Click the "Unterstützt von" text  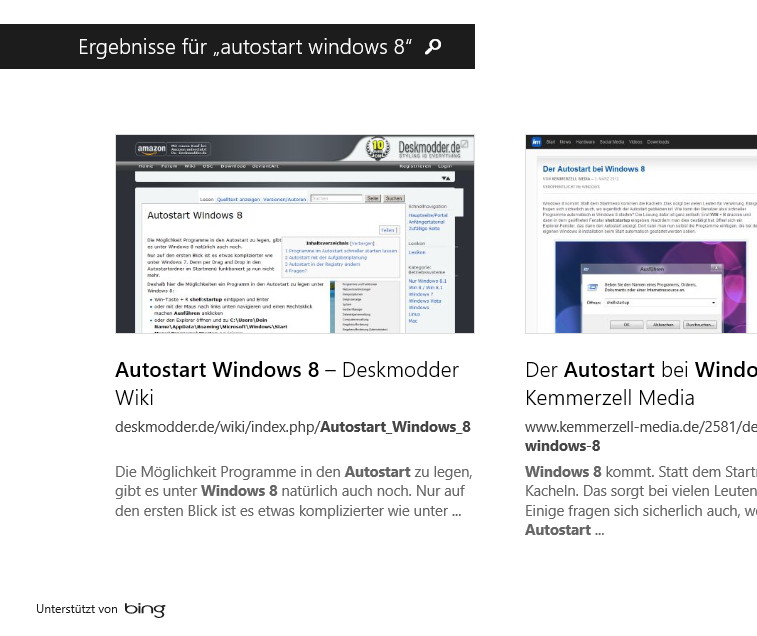pos(77,609)
